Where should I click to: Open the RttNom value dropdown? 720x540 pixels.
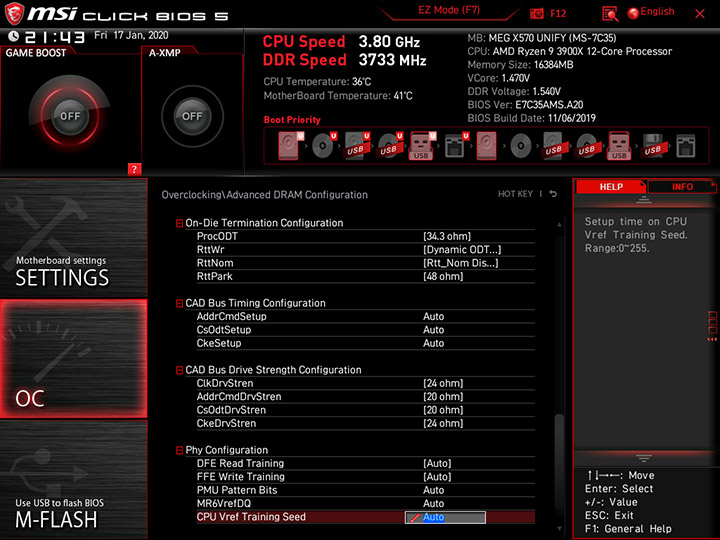click(461, 263)
